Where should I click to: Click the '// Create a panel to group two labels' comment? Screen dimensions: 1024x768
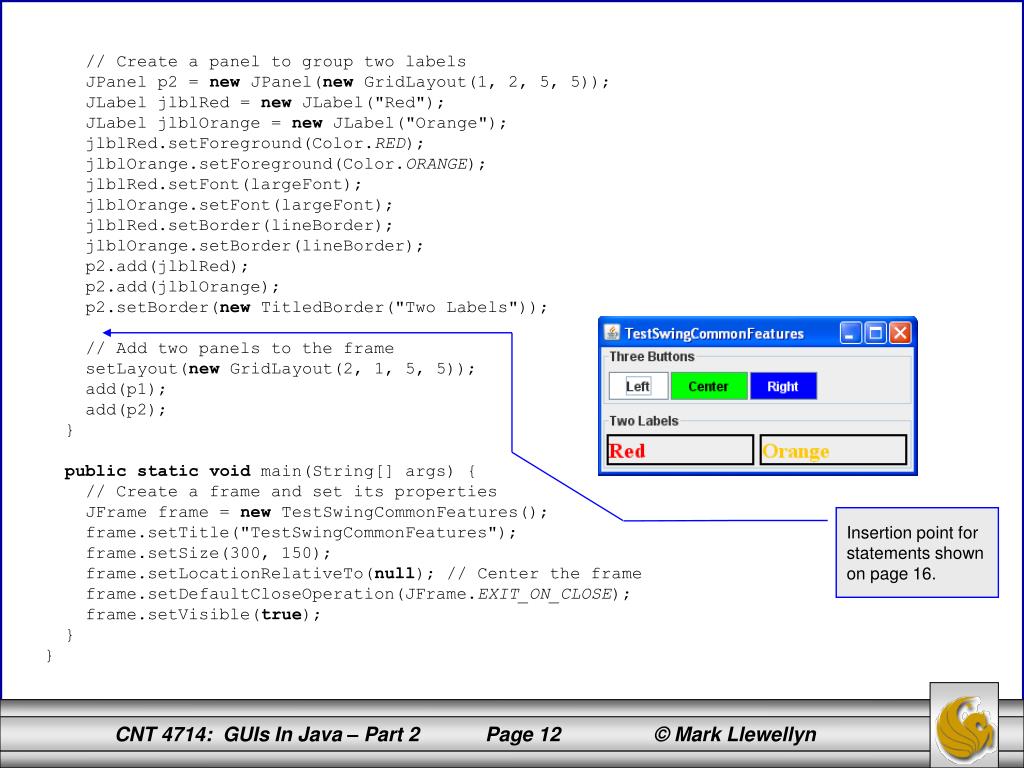pos(276,61)
